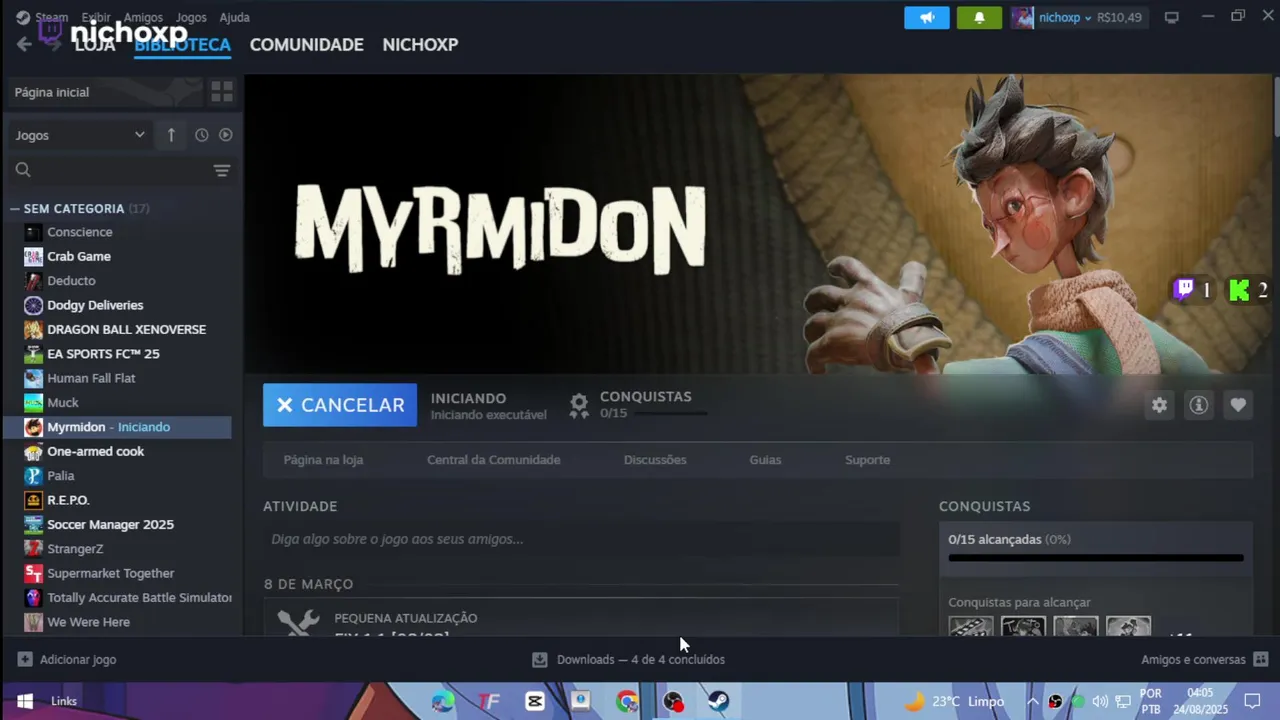Viewport: 1280px width, 720px height.
Task: Show hidden system tray icons
Action: point(1032,701)
